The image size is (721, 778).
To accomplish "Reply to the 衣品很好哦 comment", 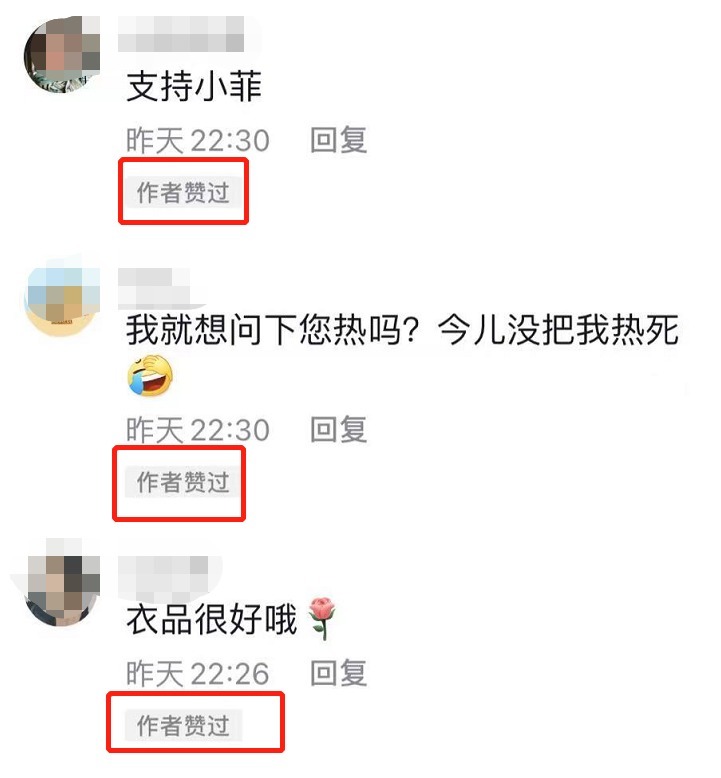I will pyautogui.click(x=338, y=673).
